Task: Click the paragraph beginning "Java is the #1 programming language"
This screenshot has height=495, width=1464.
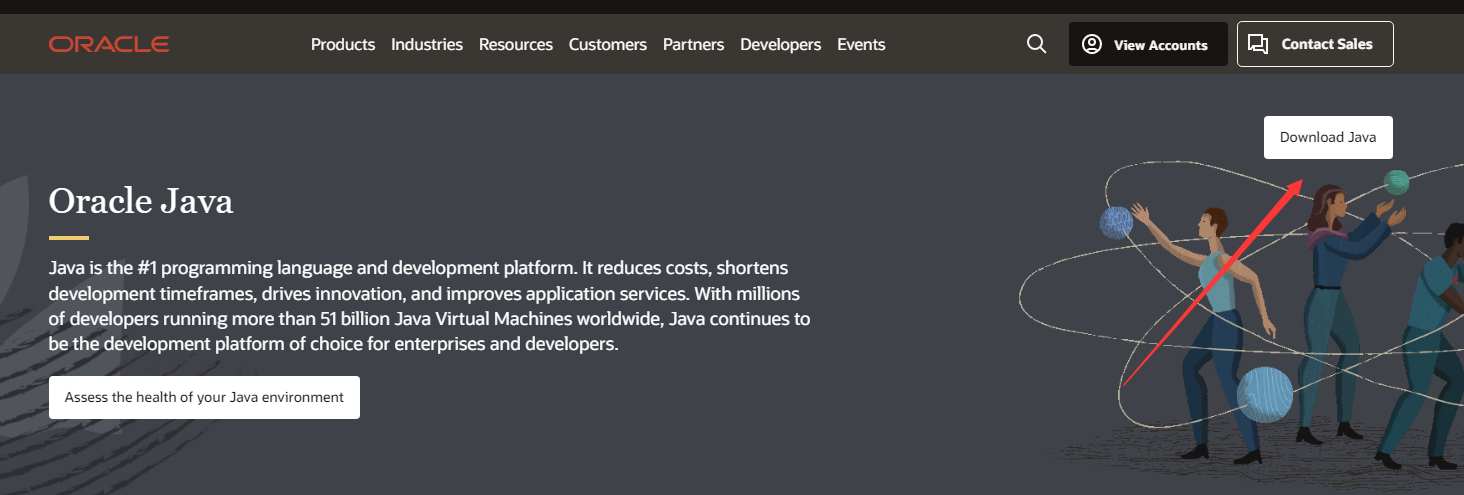Action: (x=429, y=306)
